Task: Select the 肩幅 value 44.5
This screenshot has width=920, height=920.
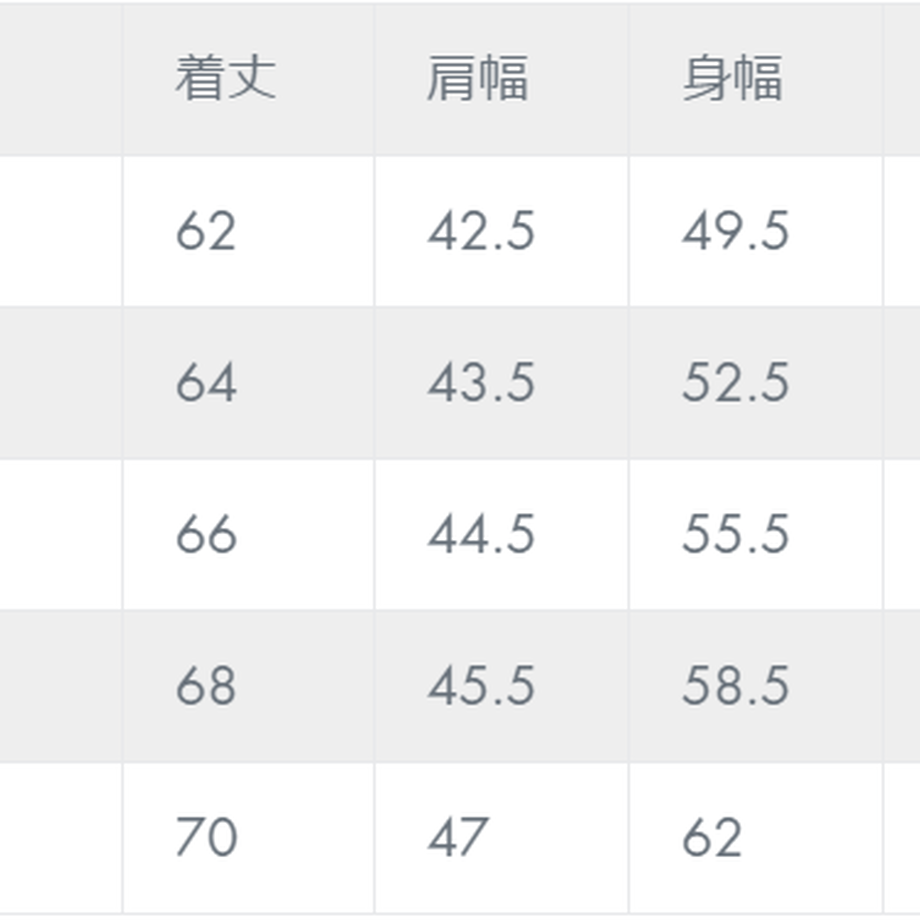Action: tap(481, 533)
